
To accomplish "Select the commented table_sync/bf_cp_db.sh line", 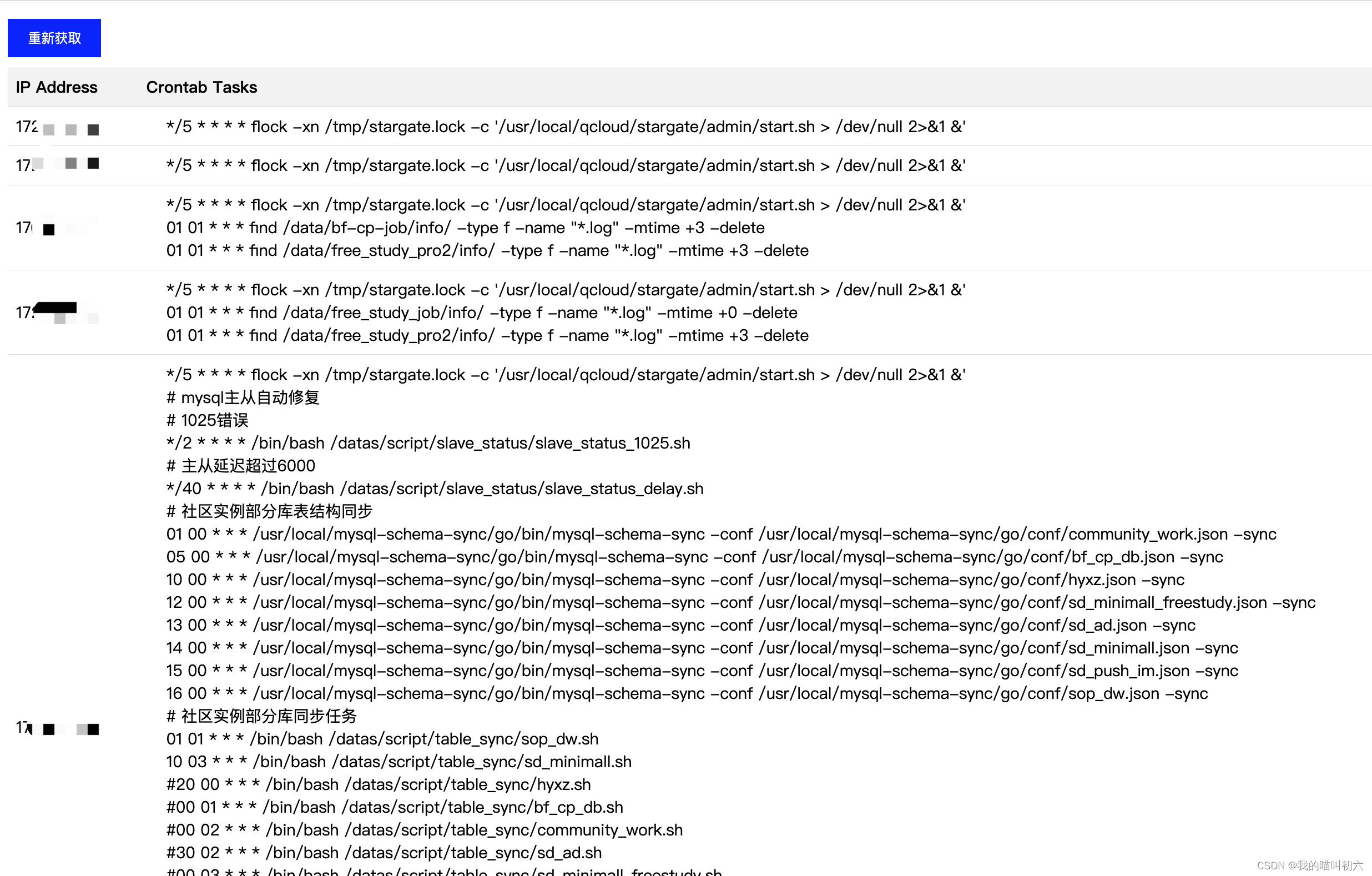I will (395, 808).
